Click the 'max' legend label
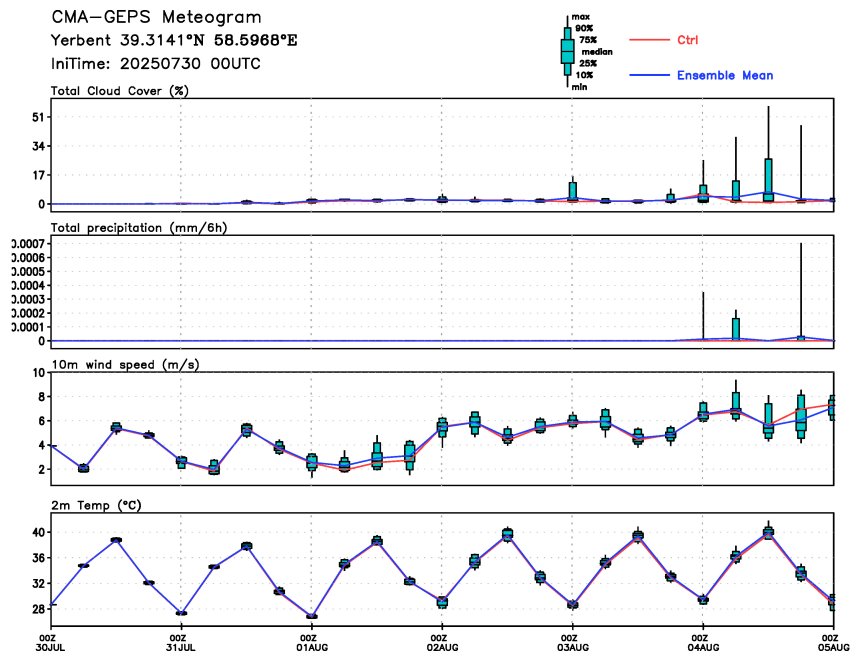Viewport: 860px width, 663px height. click(x=580, y=17)
